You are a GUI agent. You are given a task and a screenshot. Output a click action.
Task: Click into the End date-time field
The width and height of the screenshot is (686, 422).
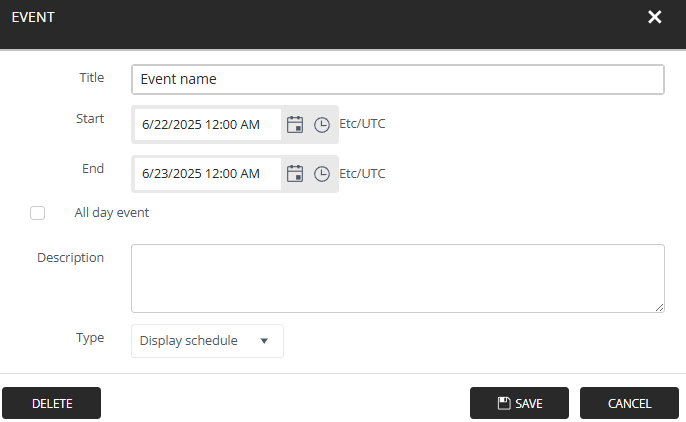(208, 174)
